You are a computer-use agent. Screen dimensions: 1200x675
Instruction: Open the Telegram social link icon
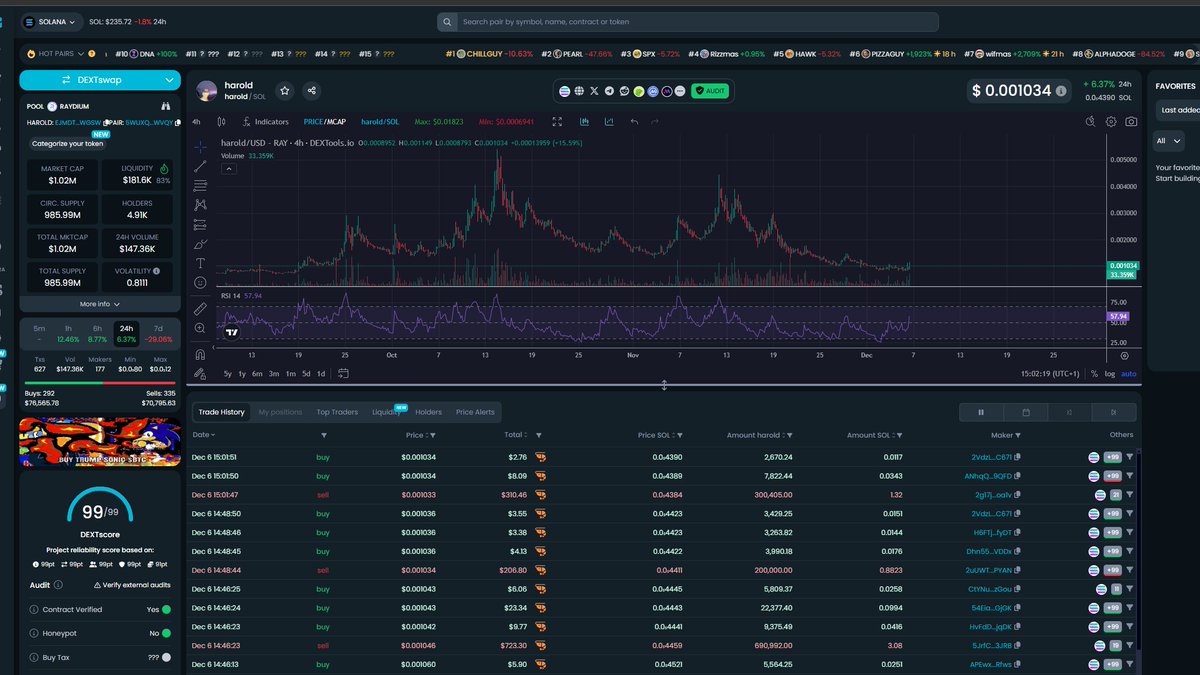pos(610,91)
